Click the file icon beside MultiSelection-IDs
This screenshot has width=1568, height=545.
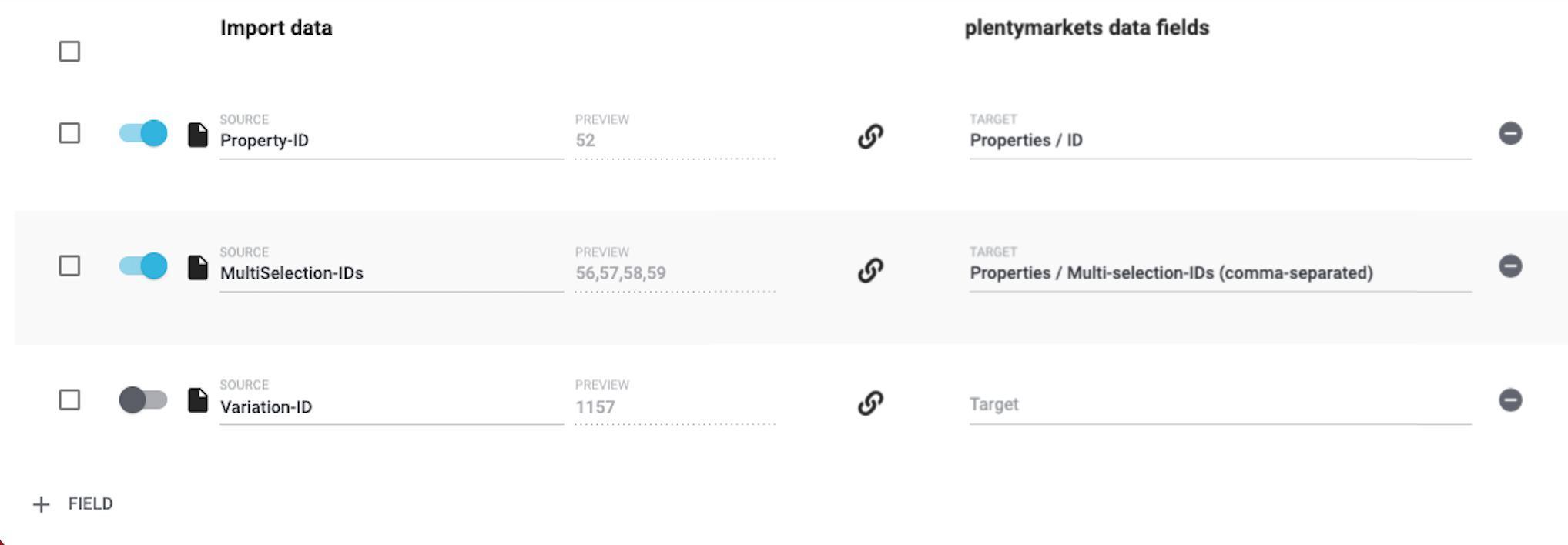198,267
